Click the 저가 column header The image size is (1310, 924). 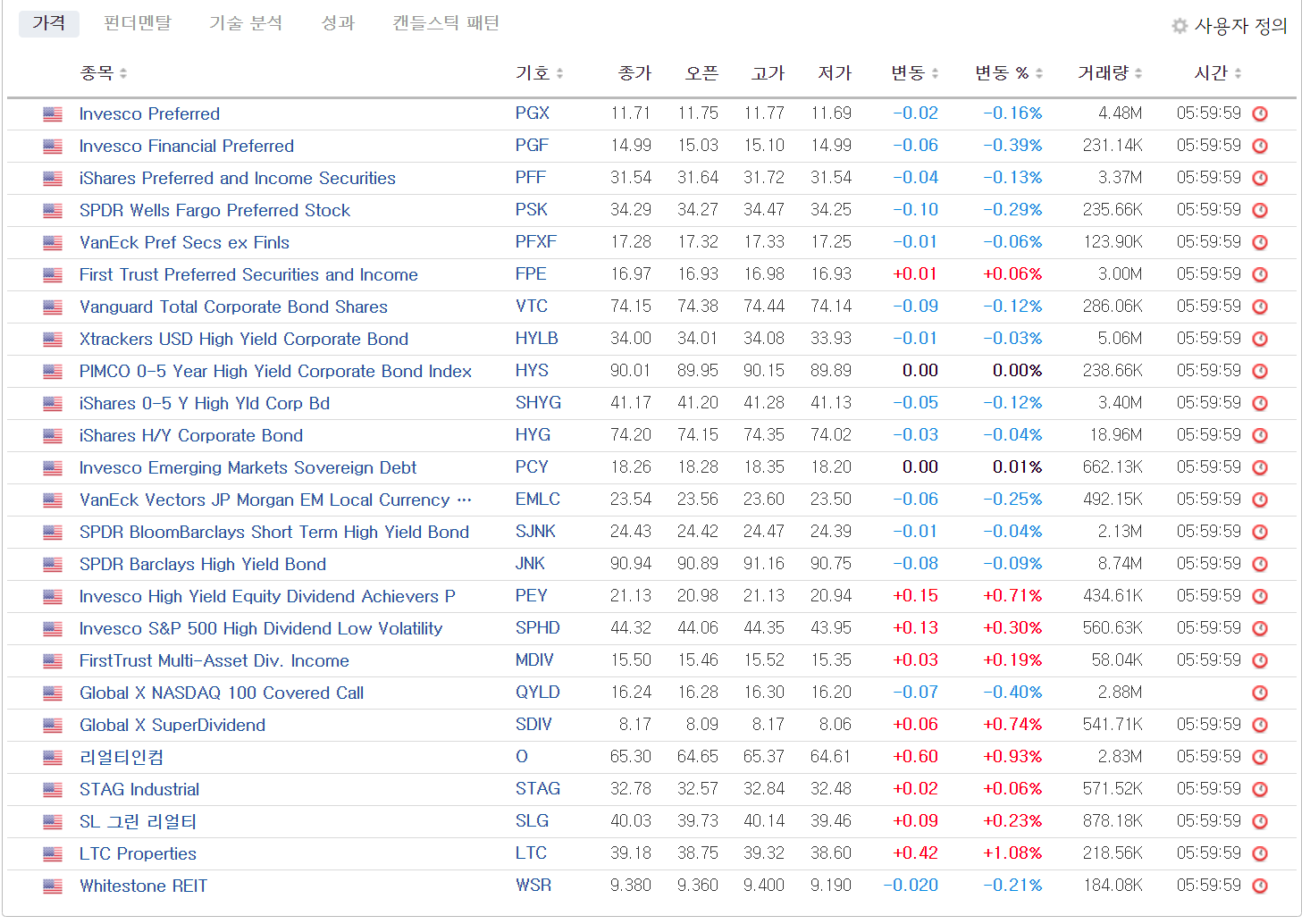[835, 73]
